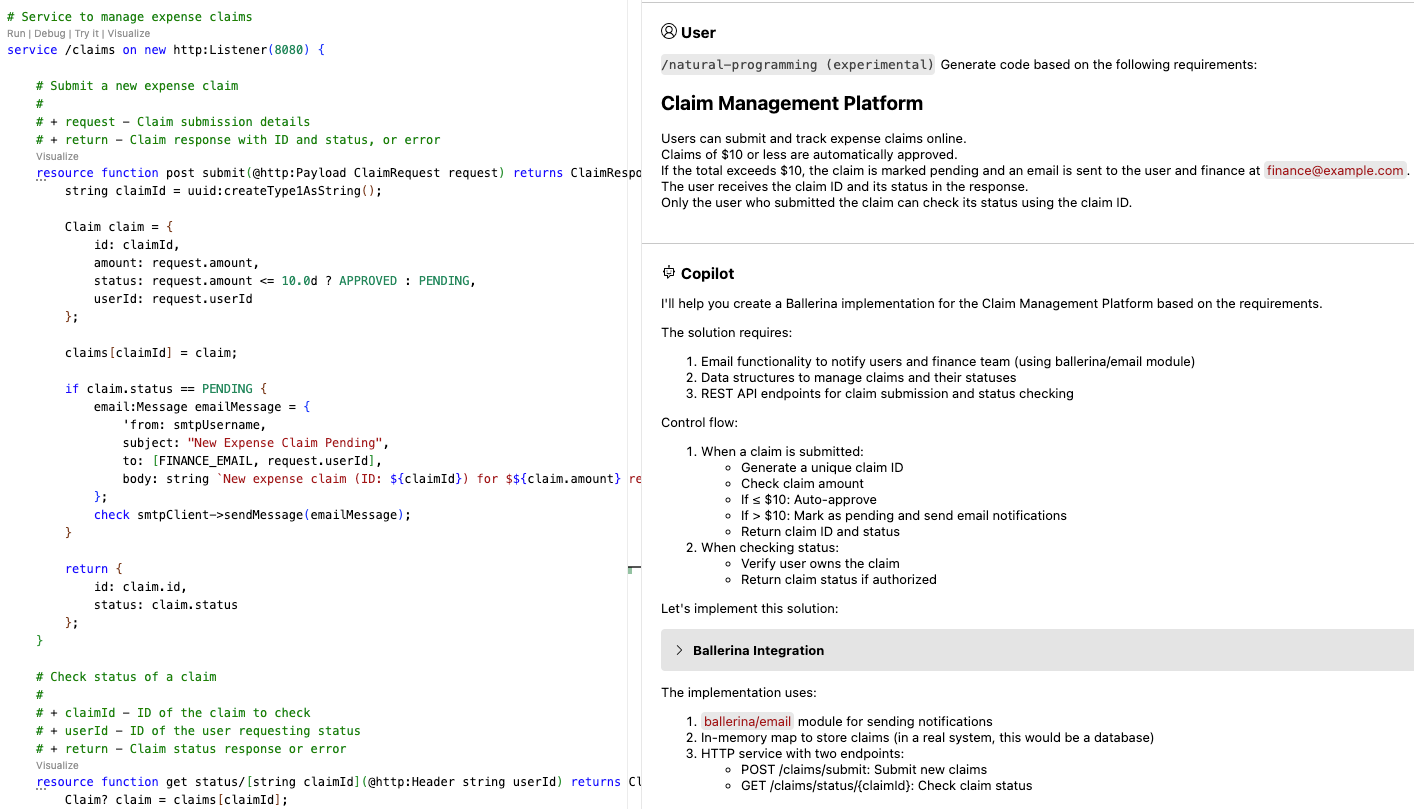The image size is (1414, 809).
Task: Click the Debug code lens above service
Action: coord(48,33)
